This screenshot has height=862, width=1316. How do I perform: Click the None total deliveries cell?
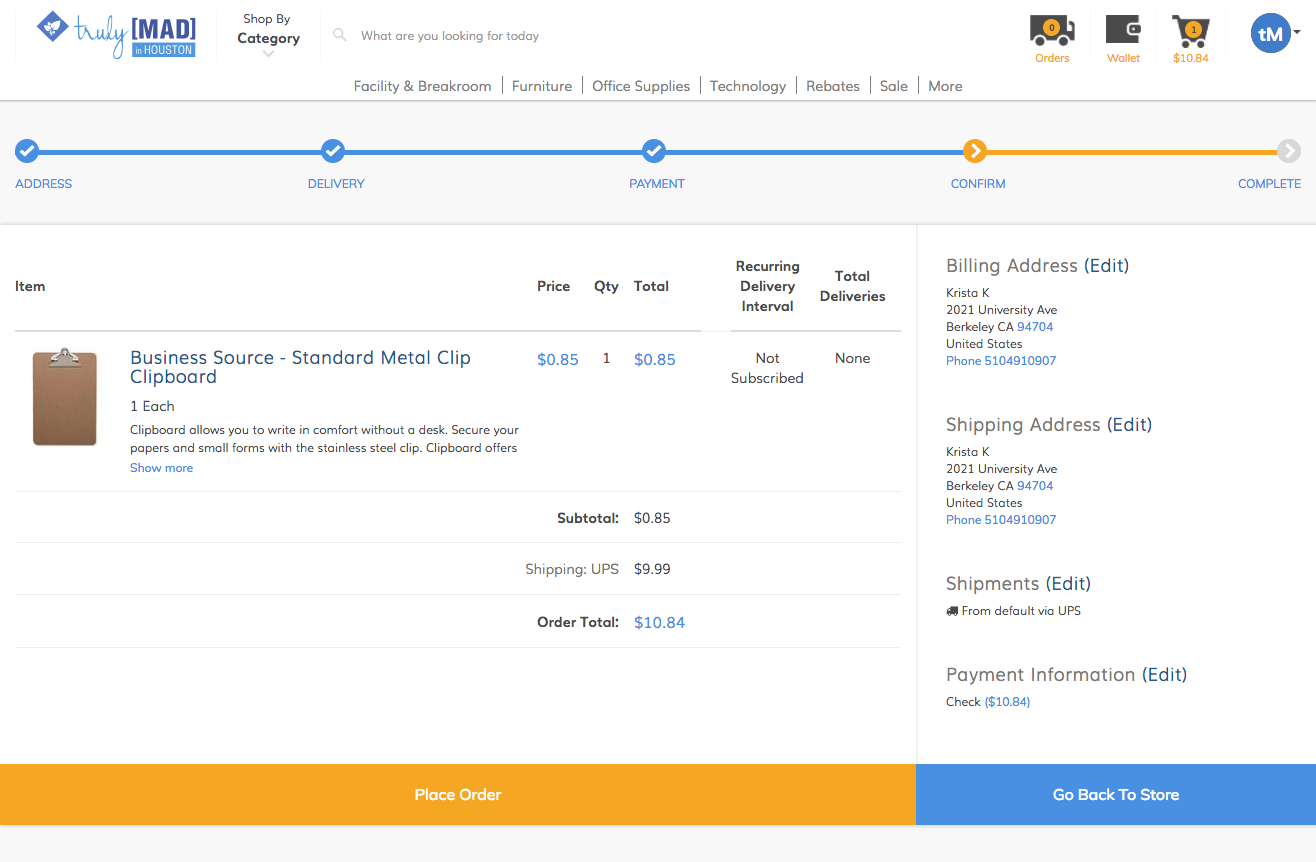[852, 358]
